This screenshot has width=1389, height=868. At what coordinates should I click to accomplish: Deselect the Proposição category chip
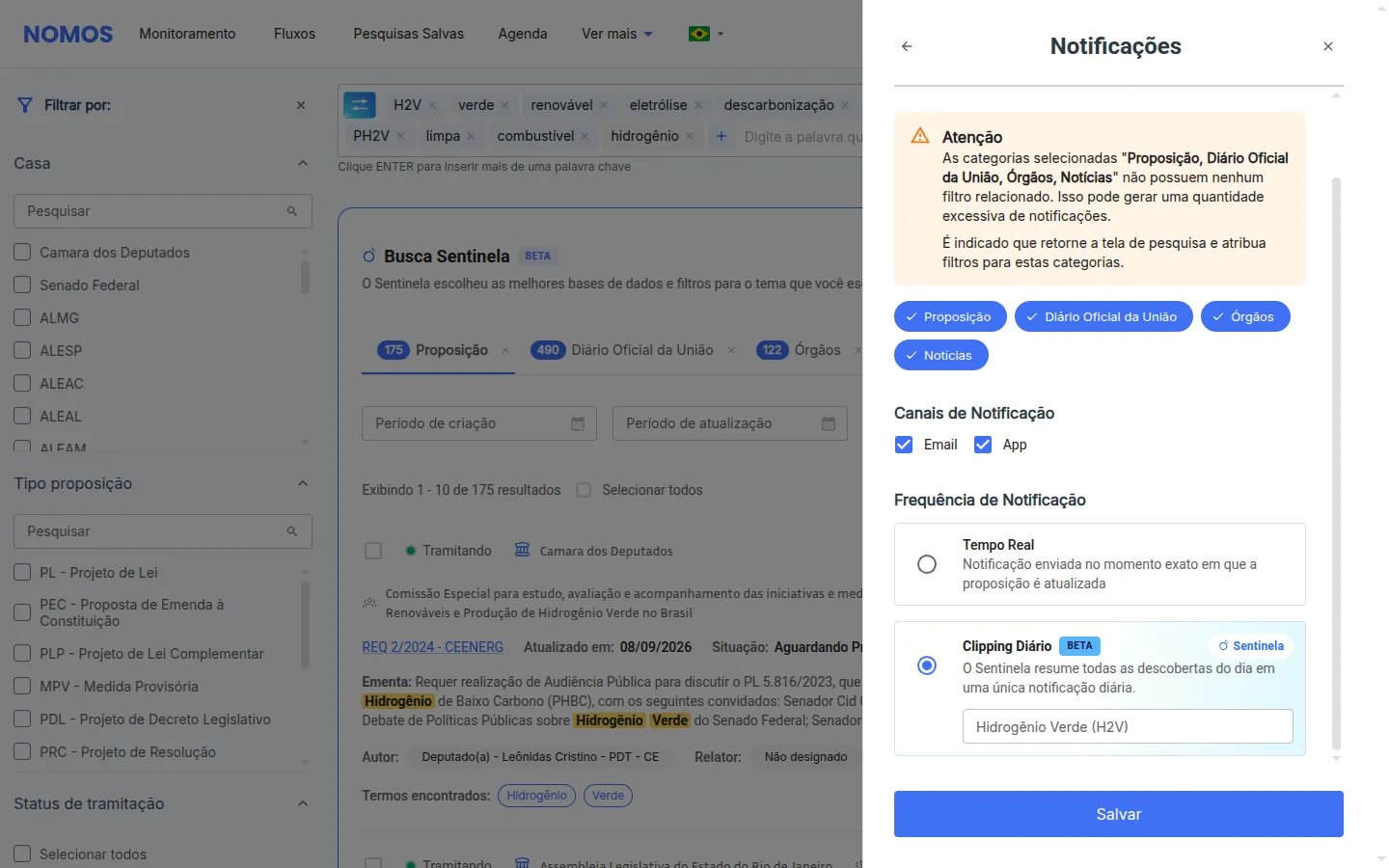(x=950, y=316)
